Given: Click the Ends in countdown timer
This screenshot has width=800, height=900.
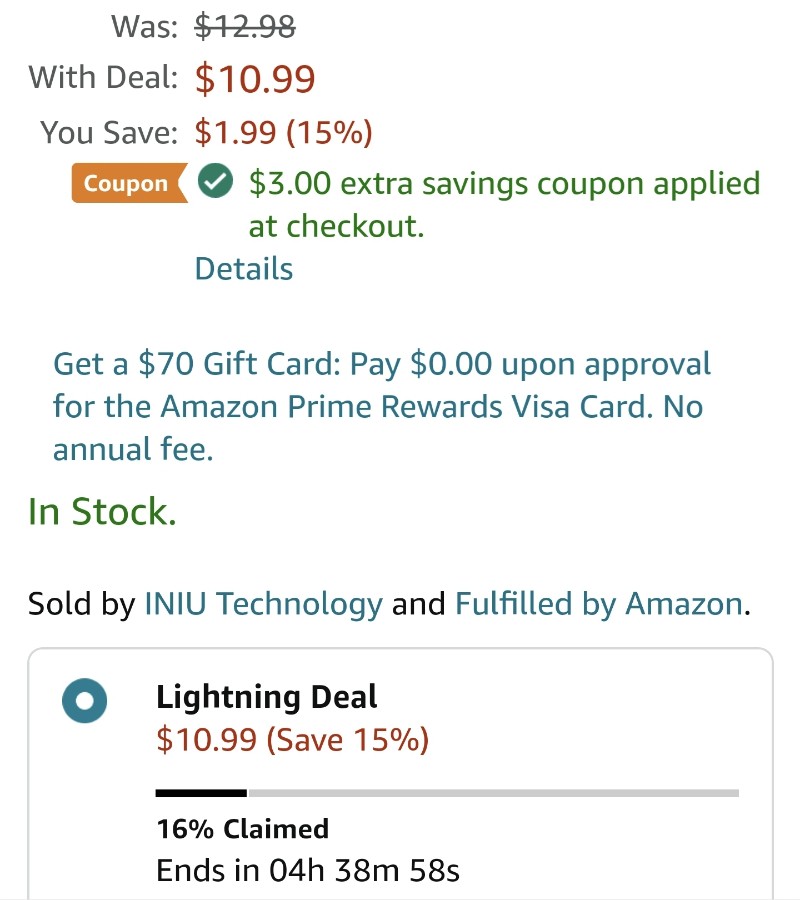Looking at the screenshot, I should coord(308,870).
